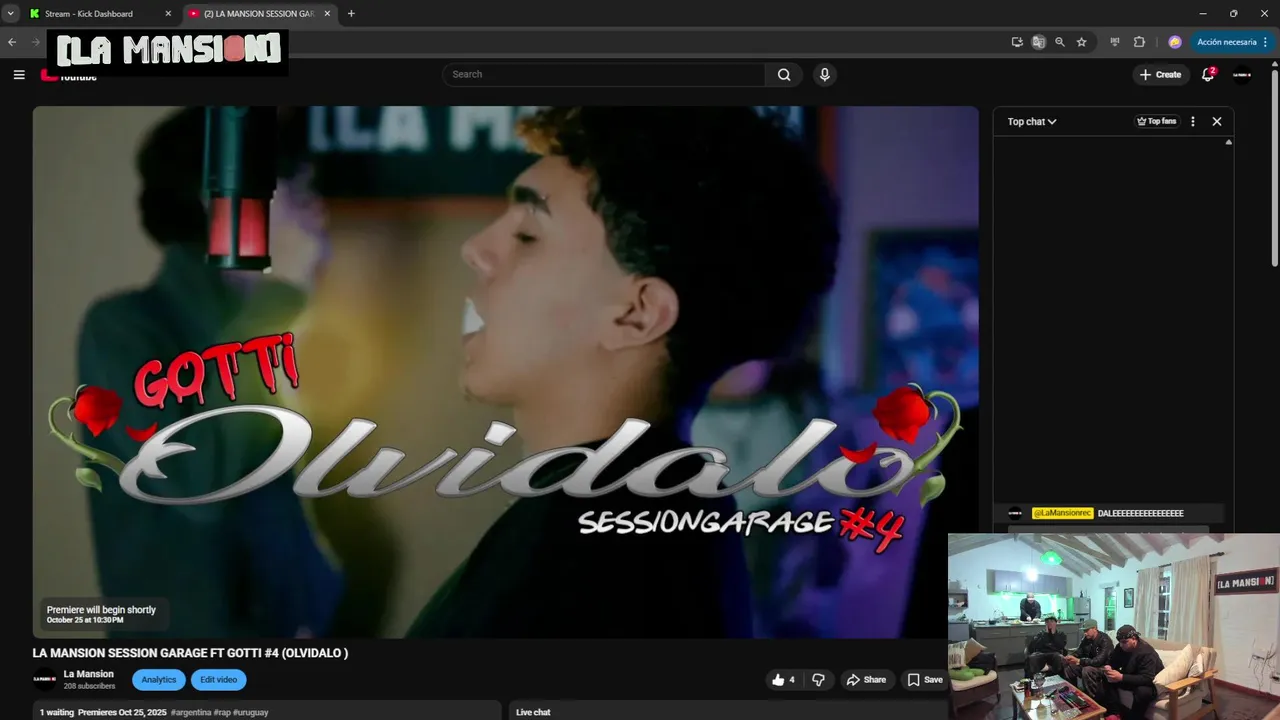Click the 208 subscribers count

coord(89,686)
